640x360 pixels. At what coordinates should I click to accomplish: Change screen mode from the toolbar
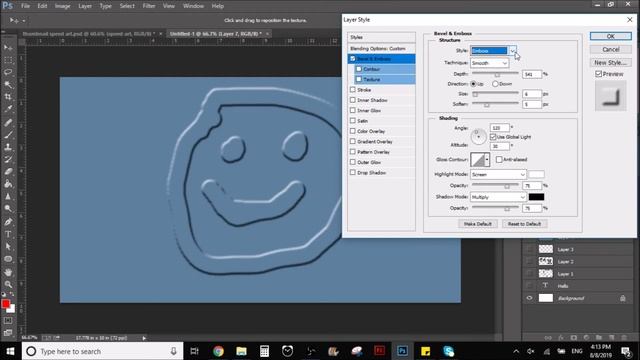(x=8, y=333)
